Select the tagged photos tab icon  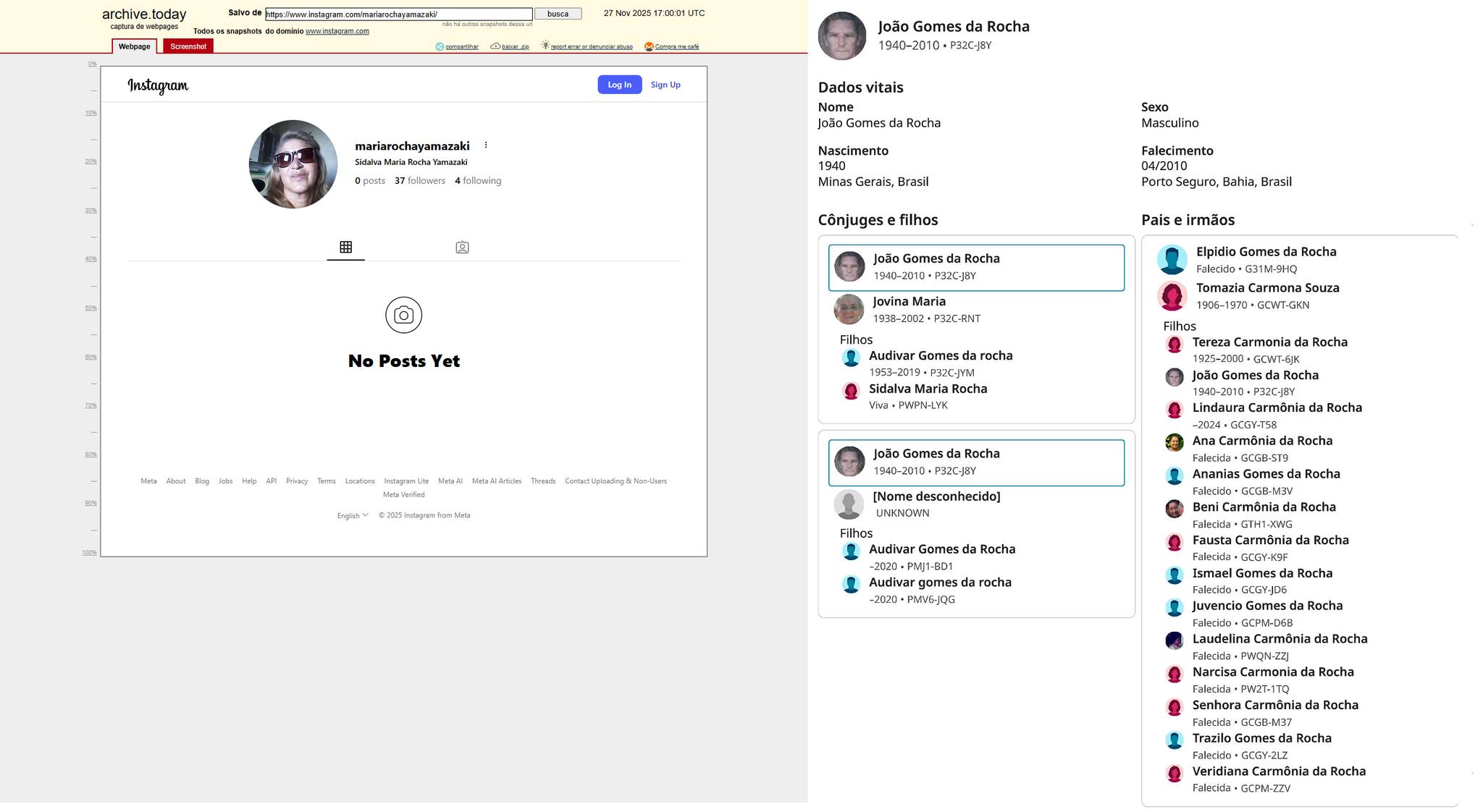click(462, 248)
